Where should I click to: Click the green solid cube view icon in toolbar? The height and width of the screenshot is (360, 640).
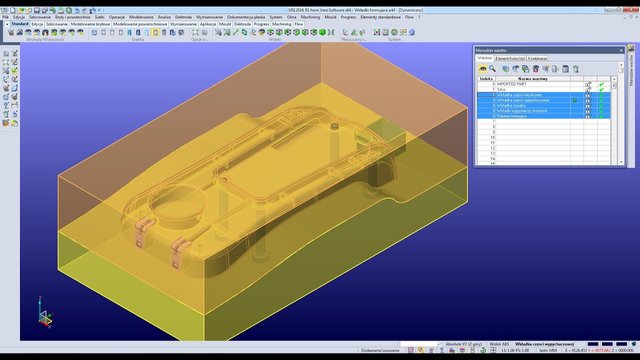[x=322, y=32]
